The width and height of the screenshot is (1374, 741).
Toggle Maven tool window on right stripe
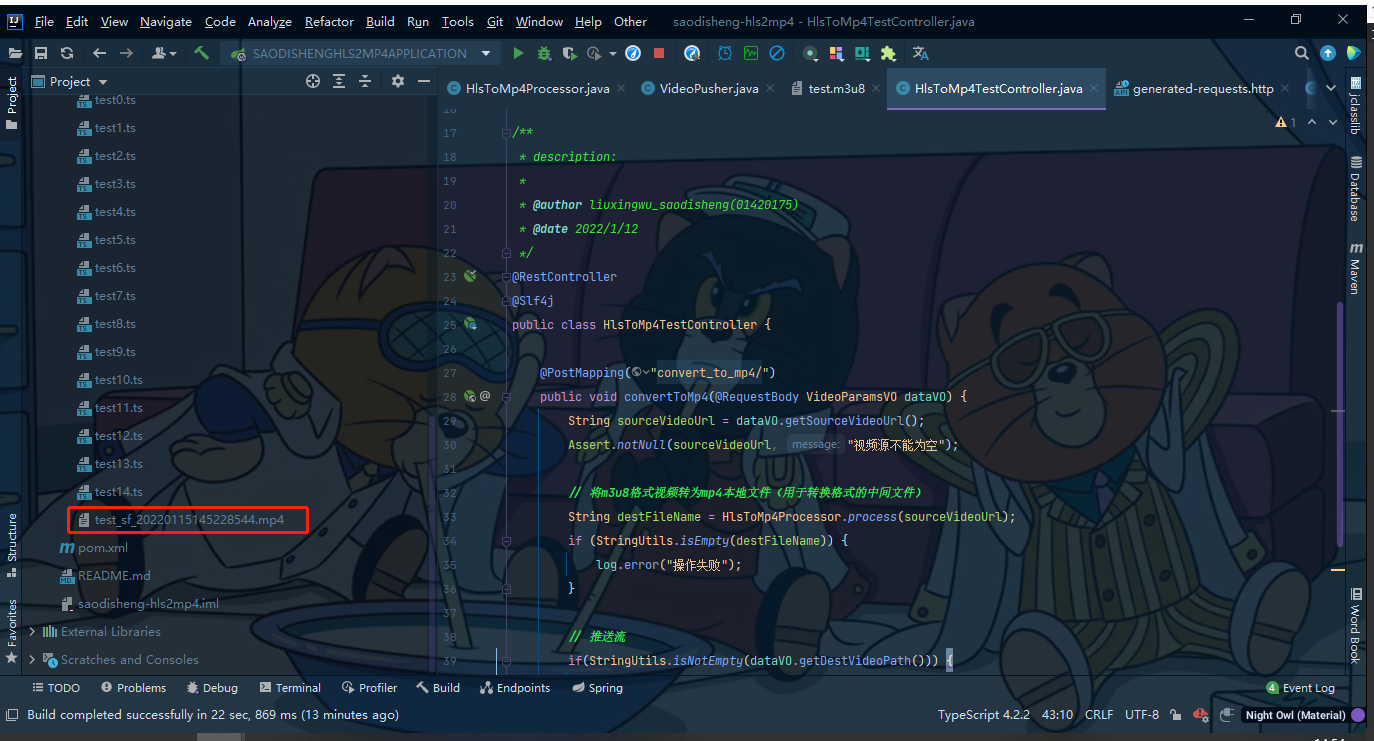click(1356, 268)
